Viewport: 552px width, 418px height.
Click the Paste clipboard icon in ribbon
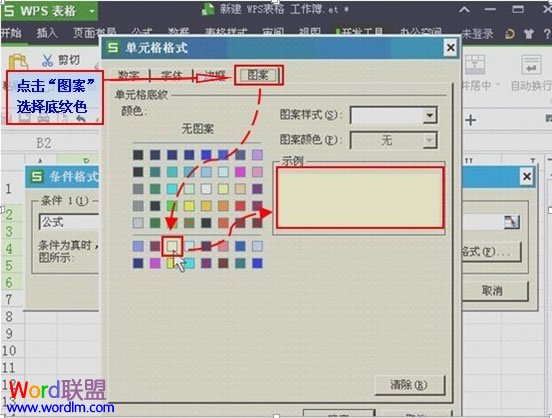point(18,62)
